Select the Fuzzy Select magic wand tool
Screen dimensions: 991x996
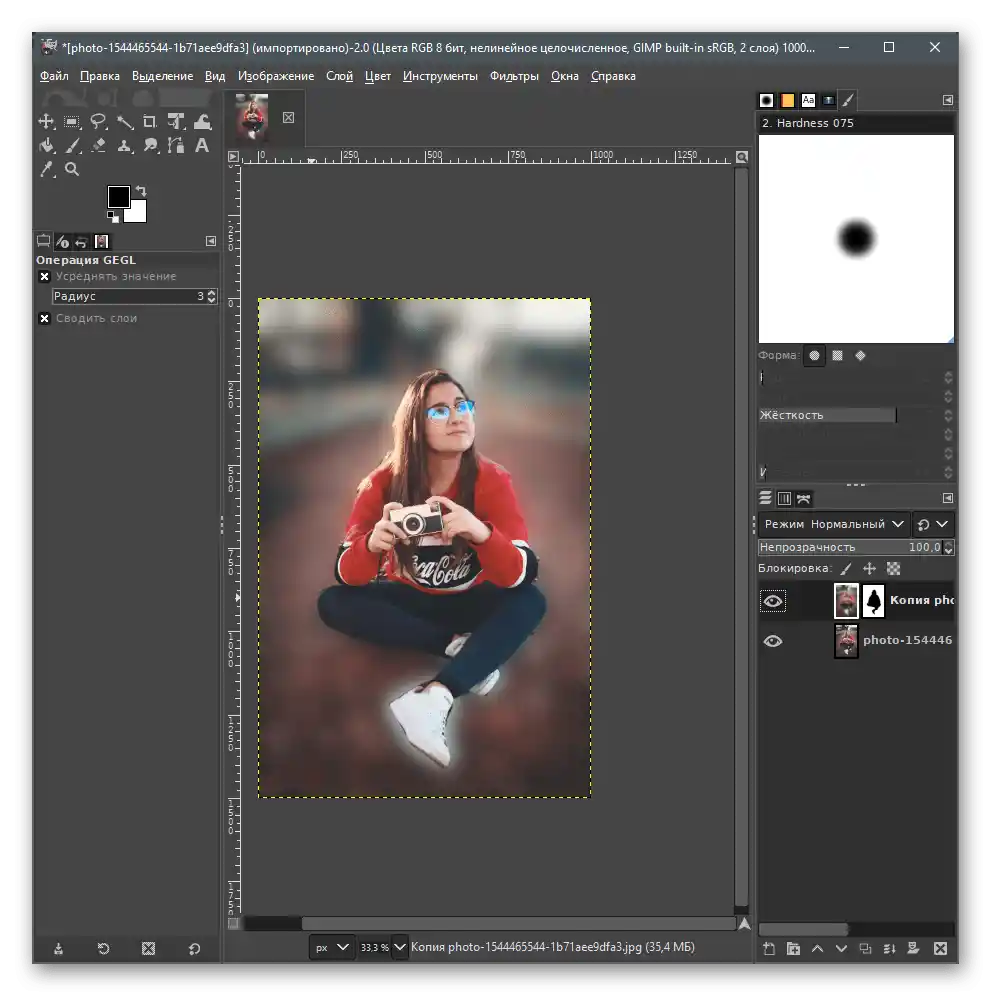pos(125,121)
